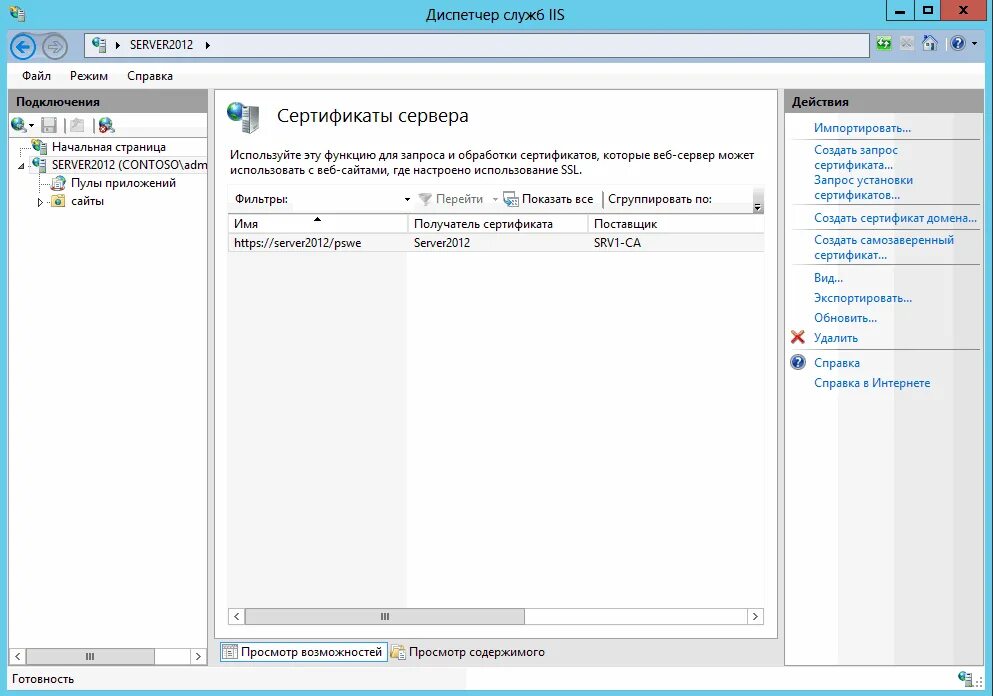Image resolution: width=993 pixels, height=696 pixels.
Task: Click the Up one level icon in Connections
Action: [x=77, y=125]
